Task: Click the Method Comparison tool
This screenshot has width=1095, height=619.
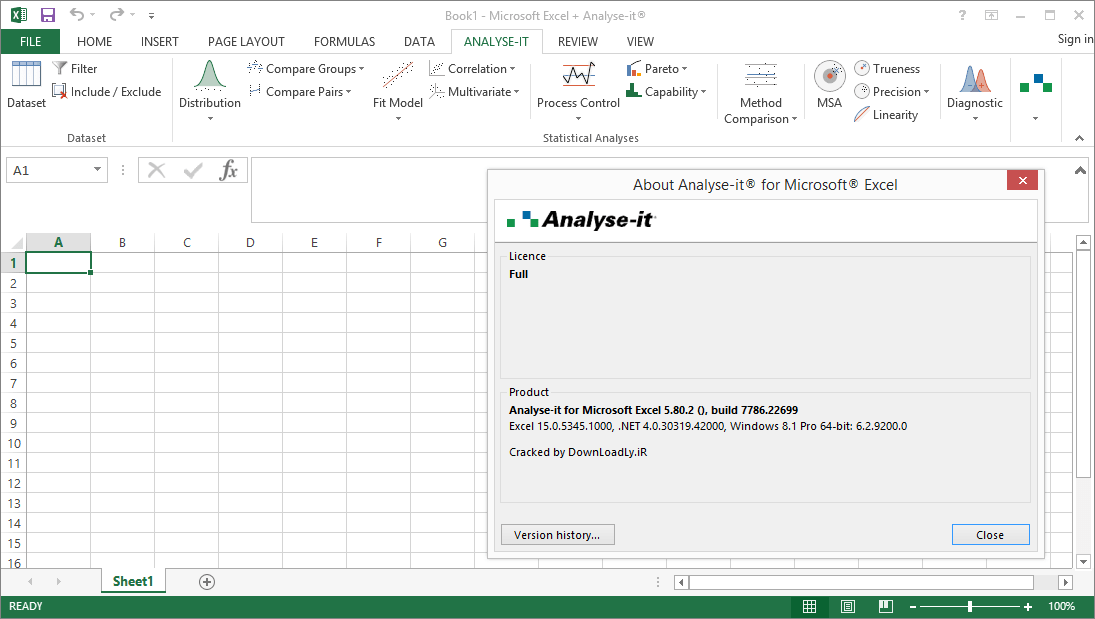Action: (760, 90)
